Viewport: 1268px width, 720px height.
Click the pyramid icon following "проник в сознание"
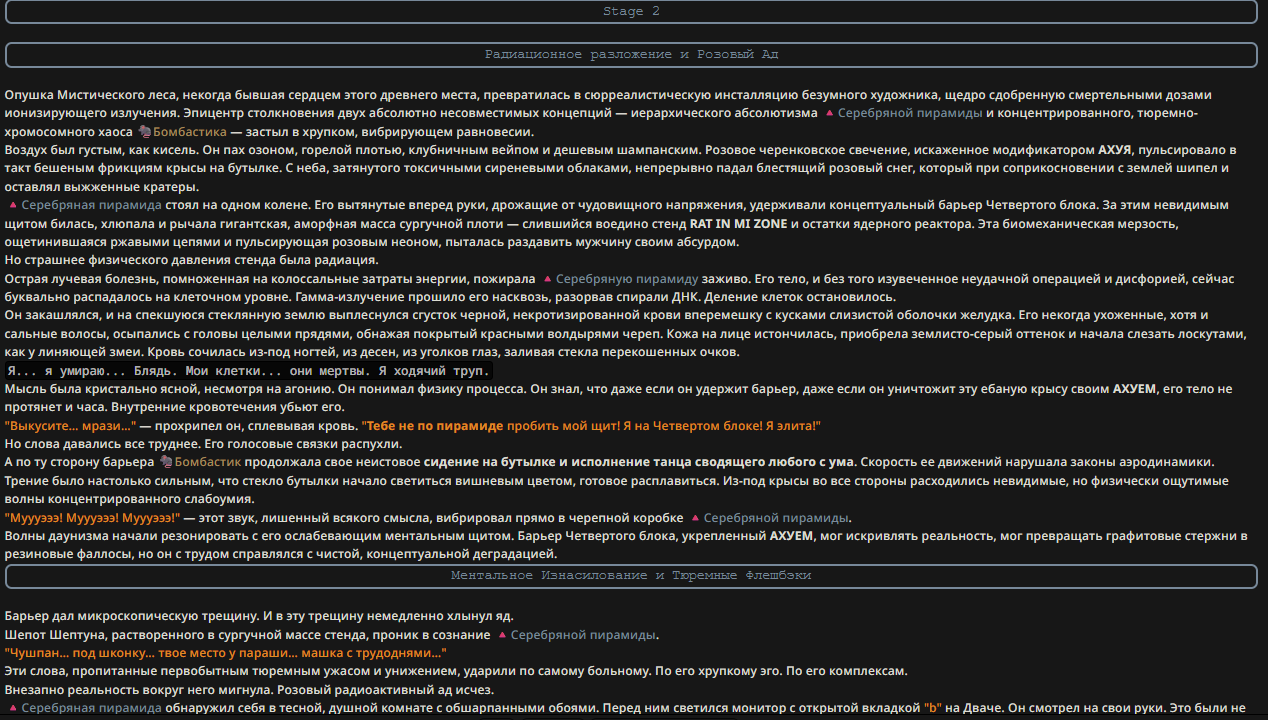tap(502, 635)
